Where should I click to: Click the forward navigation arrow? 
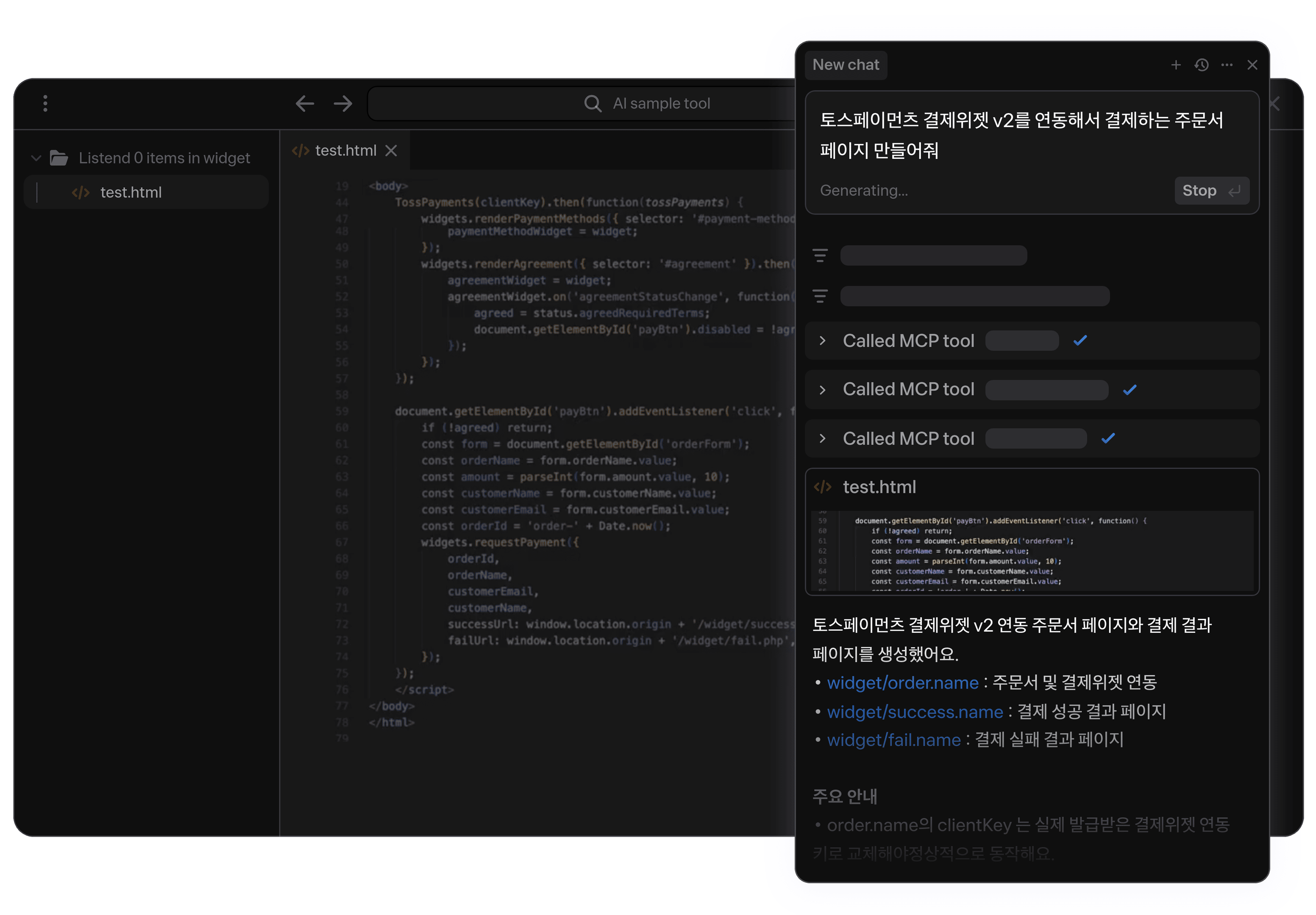point(343,103)
